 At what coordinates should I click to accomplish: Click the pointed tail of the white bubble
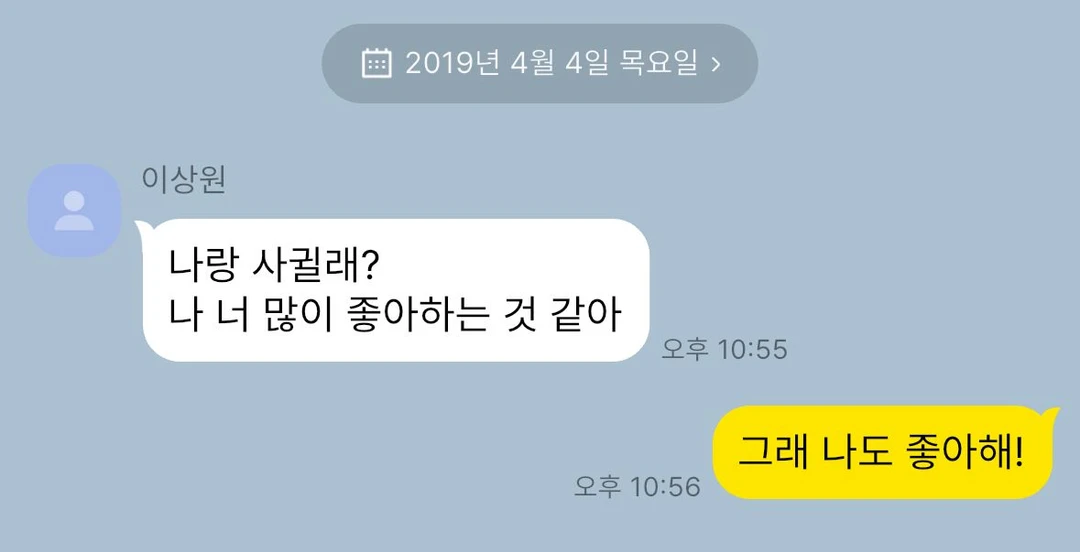140,227
